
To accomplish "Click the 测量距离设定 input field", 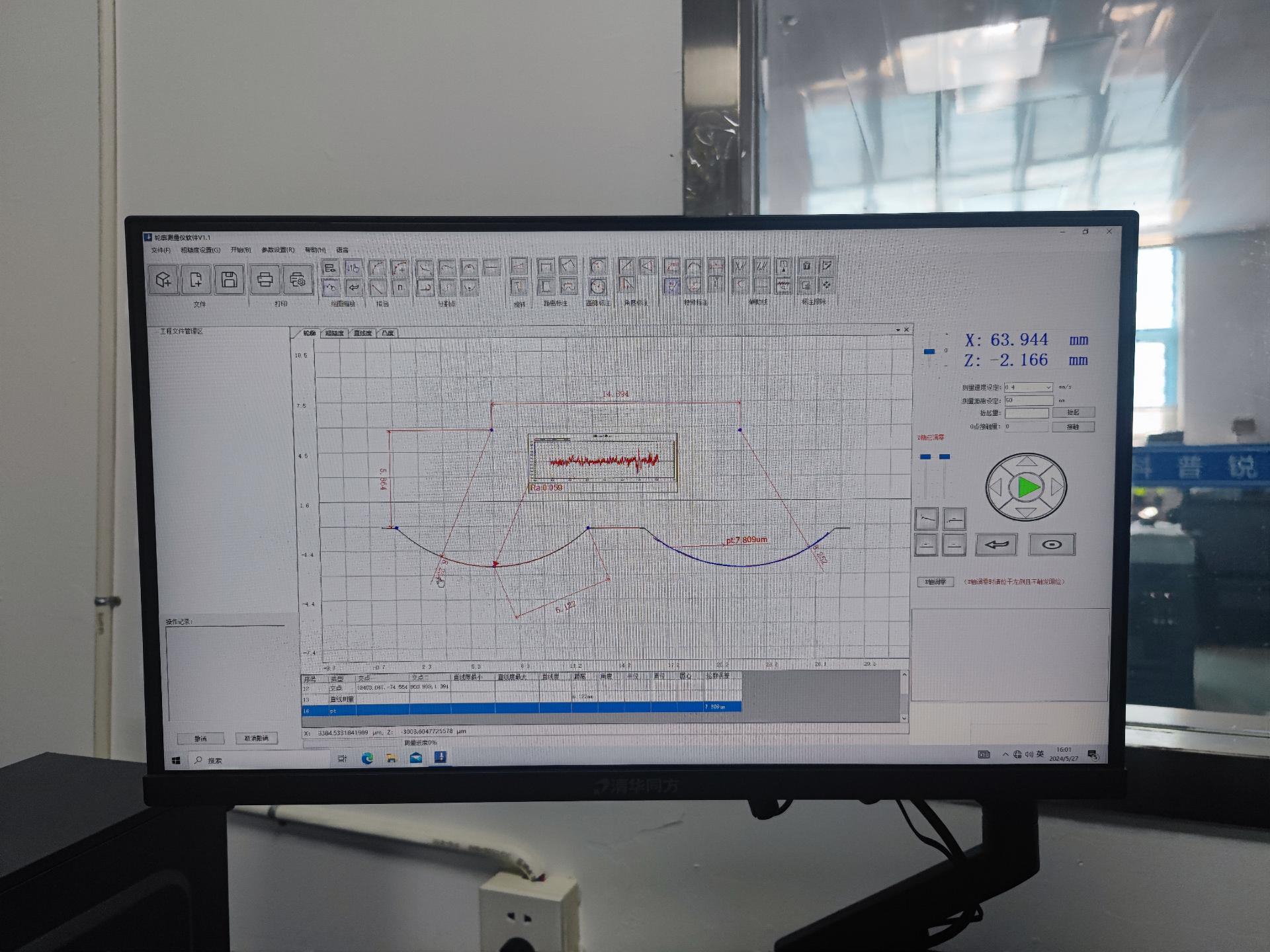I will (x=1028, y=400).
